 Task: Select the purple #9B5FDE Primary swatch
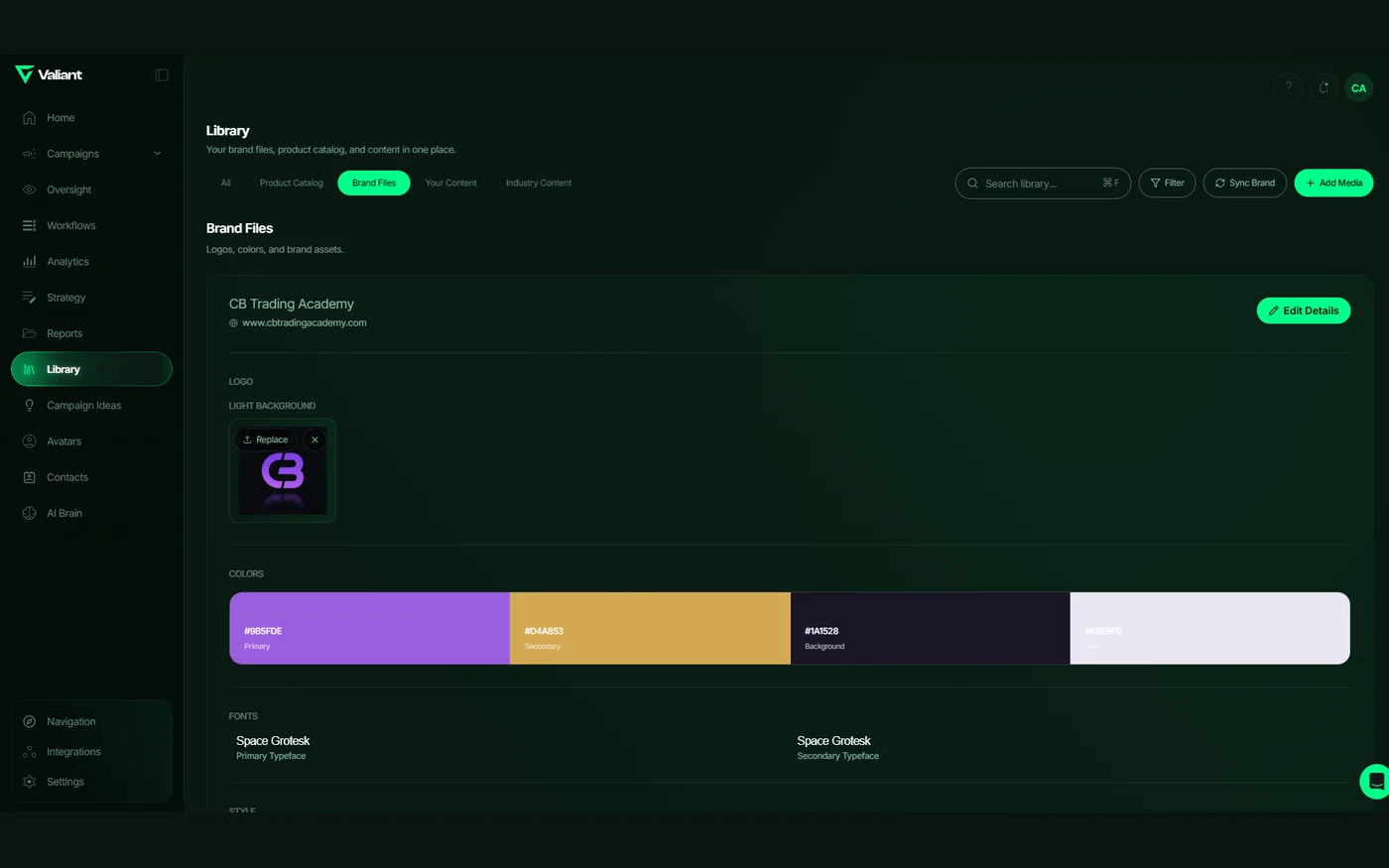tap(370, 628)
